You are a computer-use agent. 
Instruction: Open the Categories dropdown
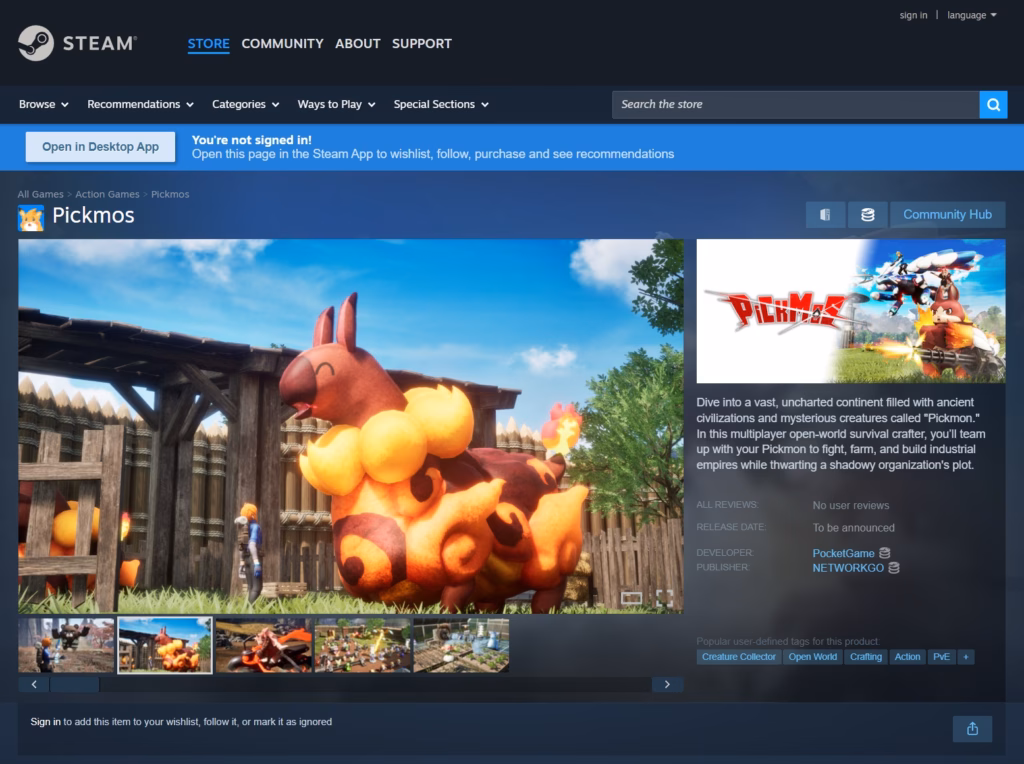[x=246, y=104]
